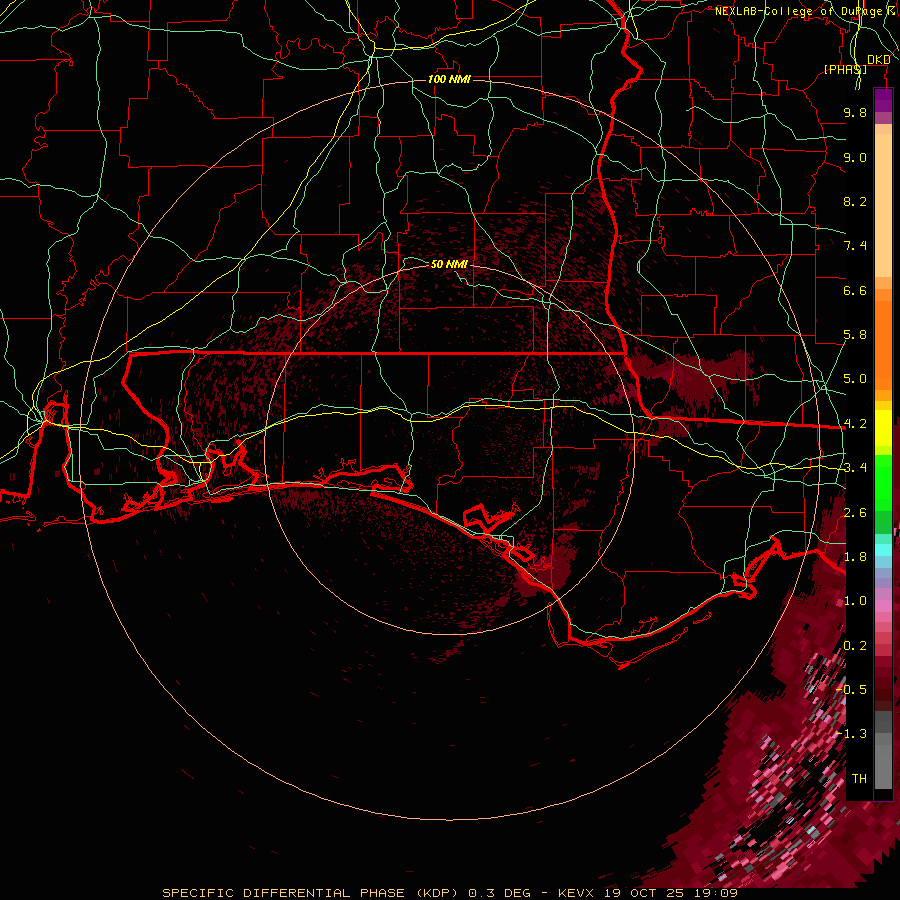Click the 5.8 value on the color scale
The height and width of the screenshot is (900, 900).
click(x=855, y=335)
